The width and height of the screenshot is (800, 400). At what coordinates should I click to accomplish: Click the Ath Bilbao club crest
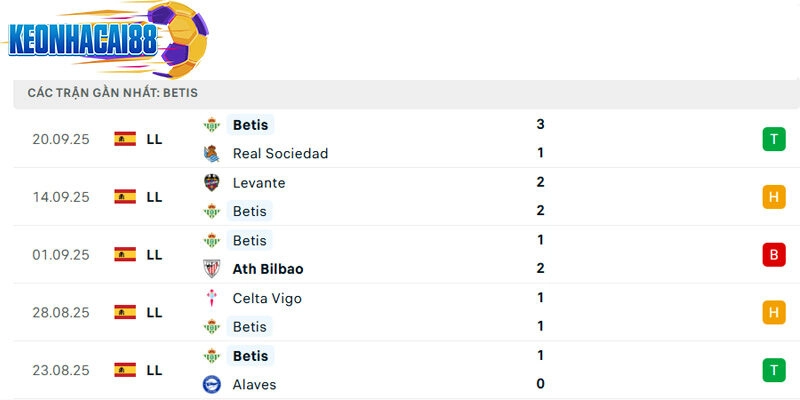[x=211, y=269]
